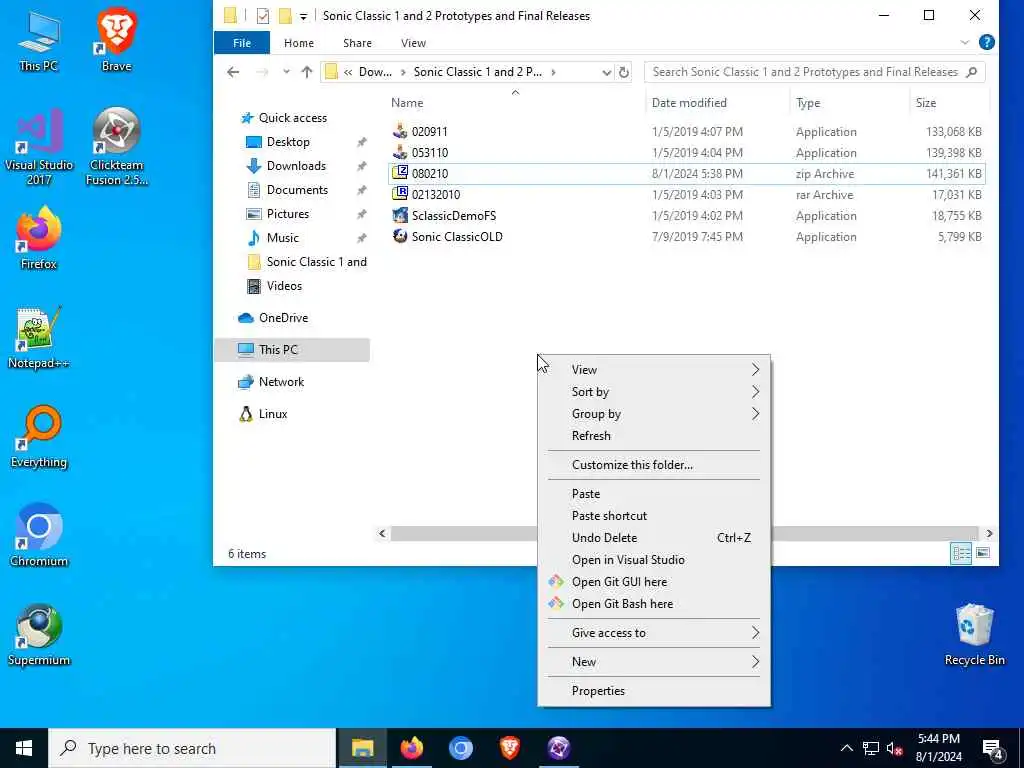Launch Firefox from the desktop icon
The height and width of the screenshot is (768, 1024).
[39, 238]
